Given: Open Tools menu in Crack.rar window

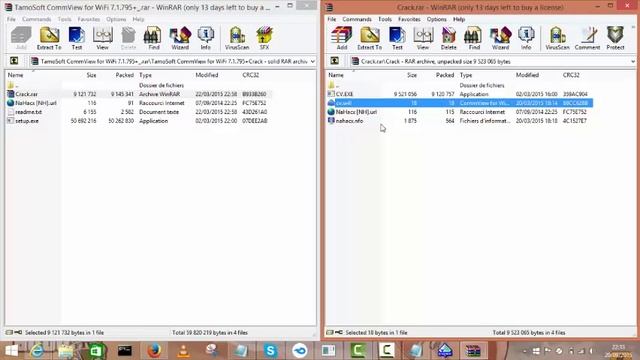Looking at the screenshot, I should pos(384,19).
